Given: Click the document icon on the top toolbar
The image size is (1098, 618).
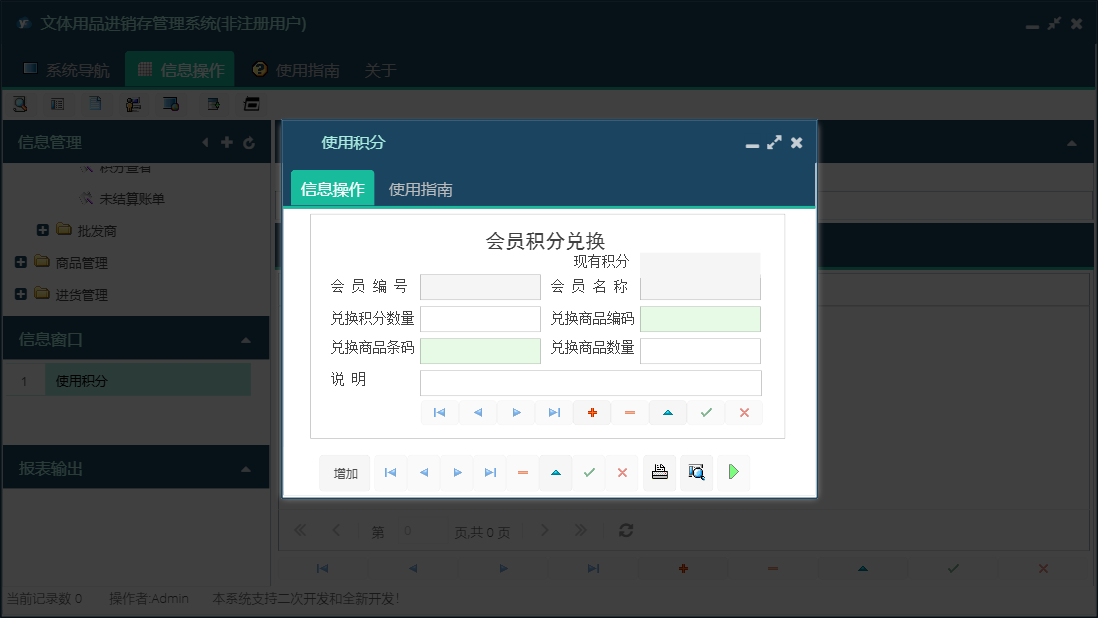Looking at the screenshot, I should [93, 103].
